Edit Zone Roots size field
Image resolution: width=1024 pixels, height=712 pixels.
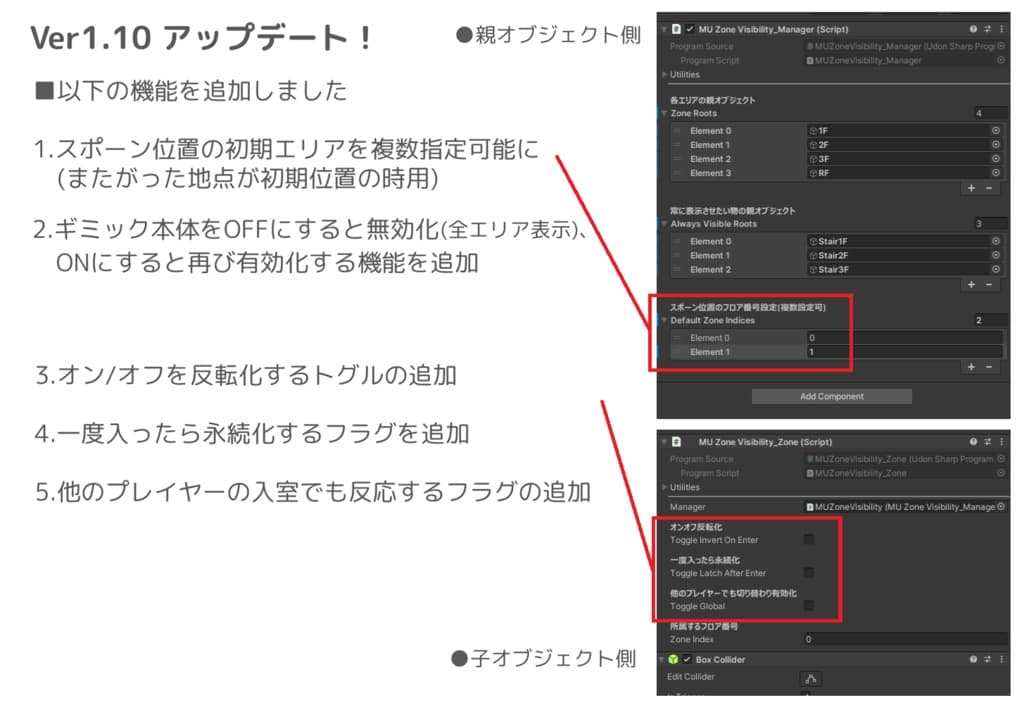tap(989, 113)
